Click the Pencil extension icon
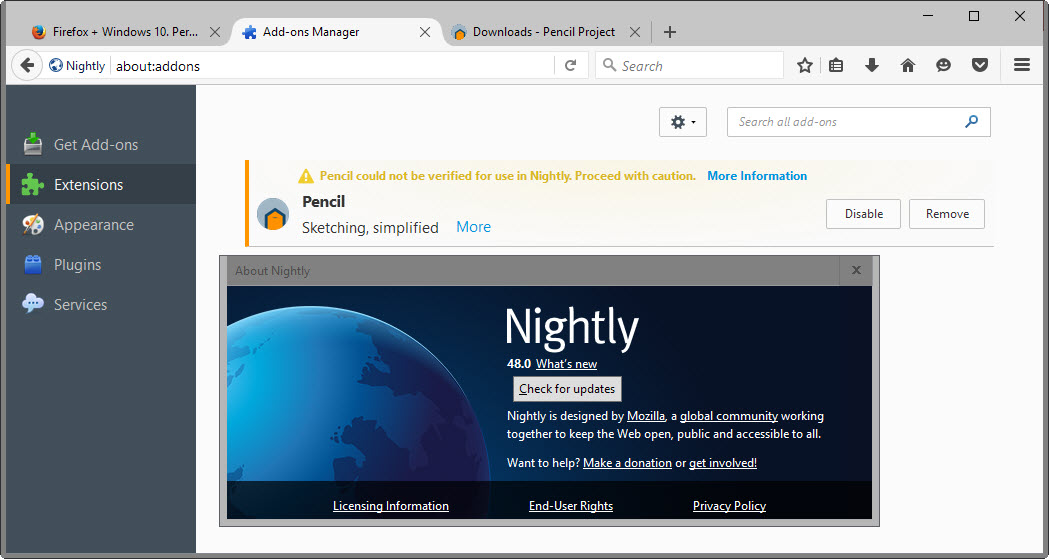 point(273,214)
